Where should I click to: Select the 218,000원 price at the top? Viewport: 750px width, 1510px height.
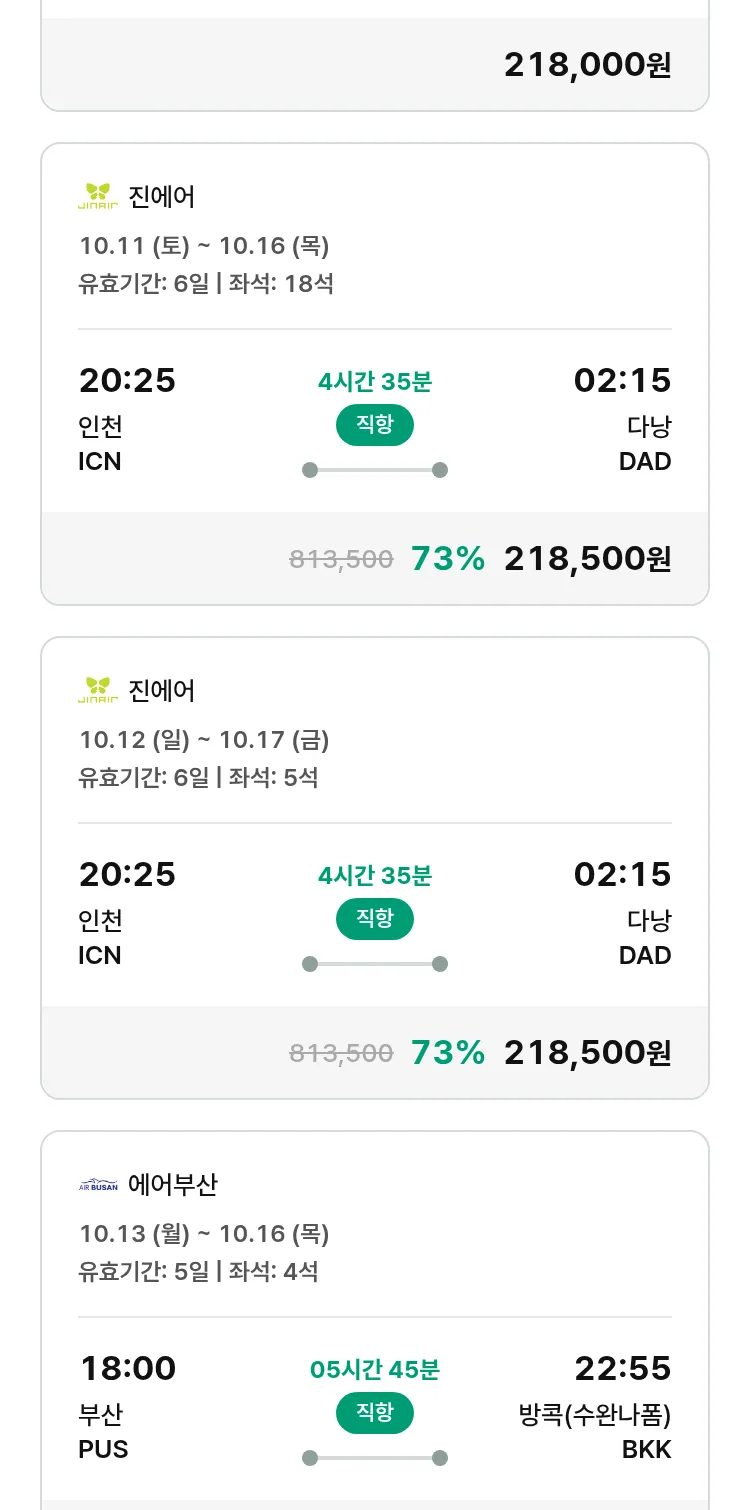[x=587, y=65]
